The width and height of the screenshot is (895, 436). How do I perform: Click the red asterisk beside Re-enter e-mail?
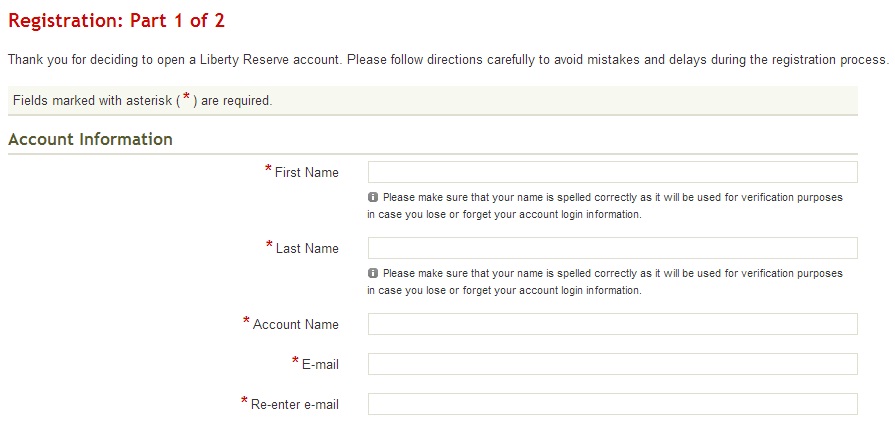click(244, 402)
